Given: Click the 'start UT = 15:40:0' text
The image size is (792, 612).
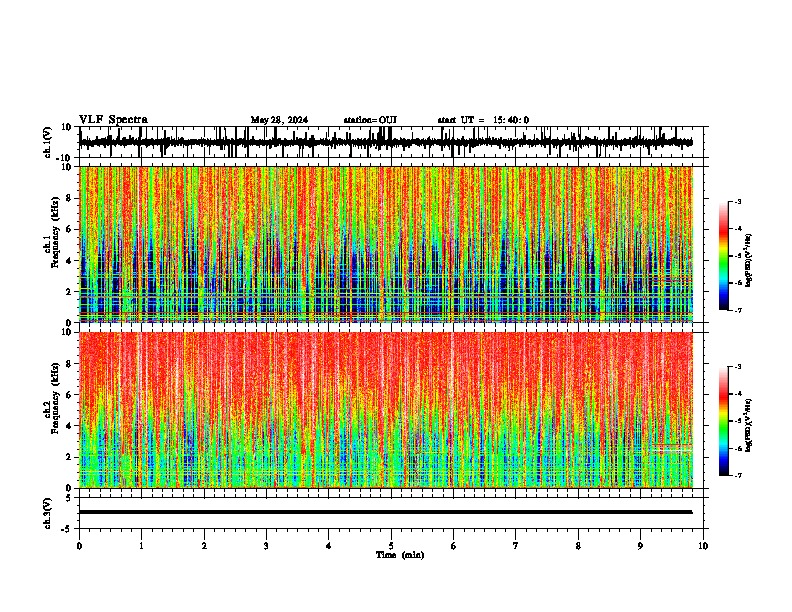Looking at the screenshot, I should coord(483,120).
